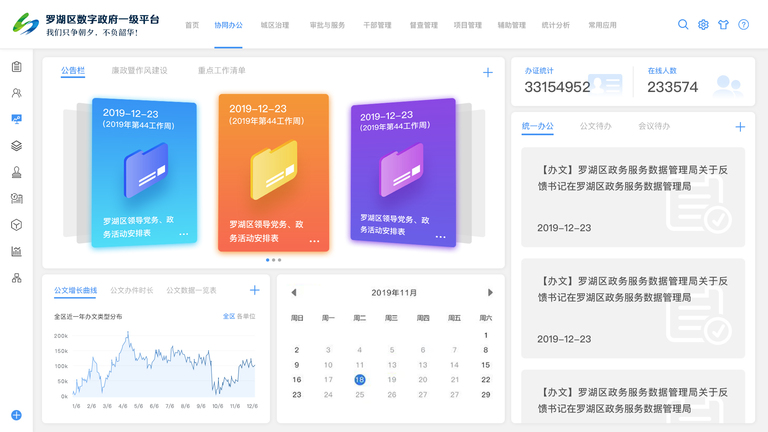Open 干部管理 navigation item

[377, 25]
